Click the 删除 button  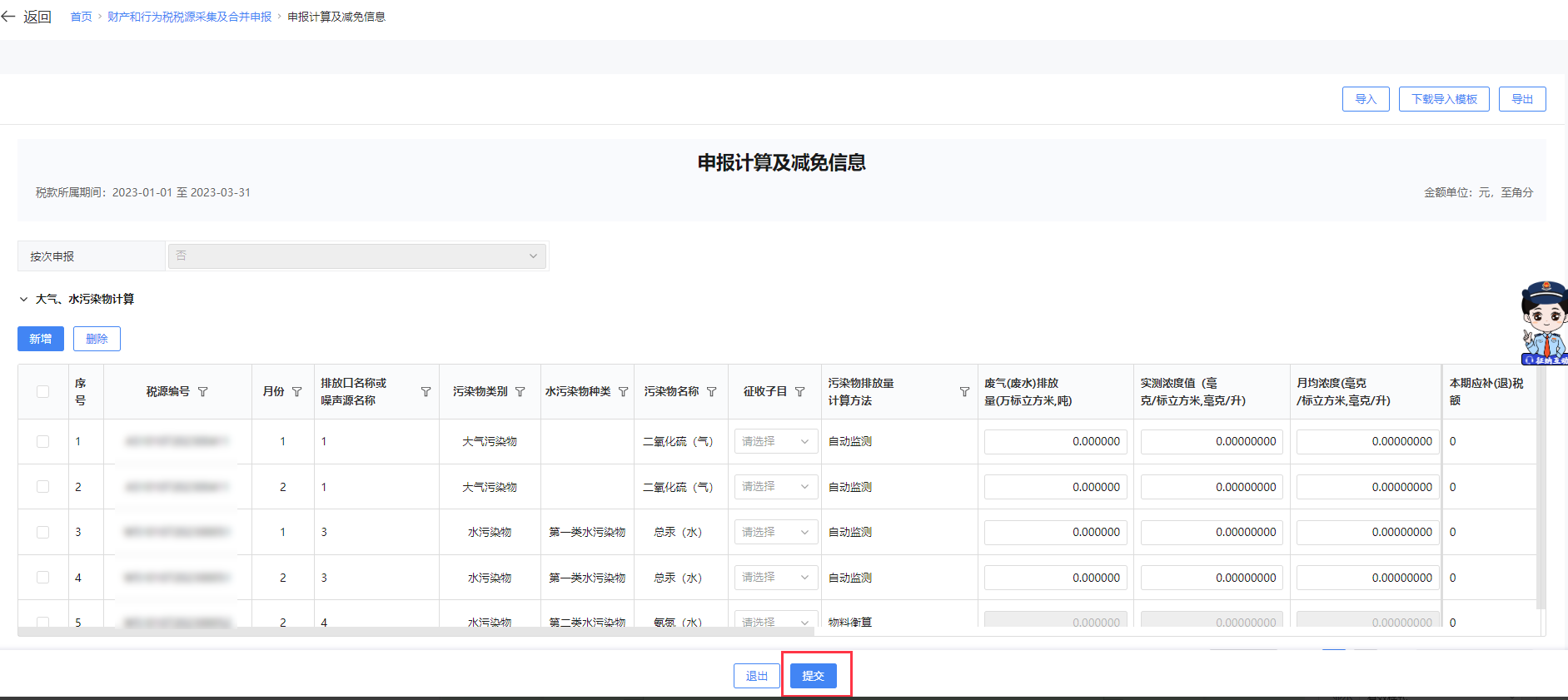(97, 339)
